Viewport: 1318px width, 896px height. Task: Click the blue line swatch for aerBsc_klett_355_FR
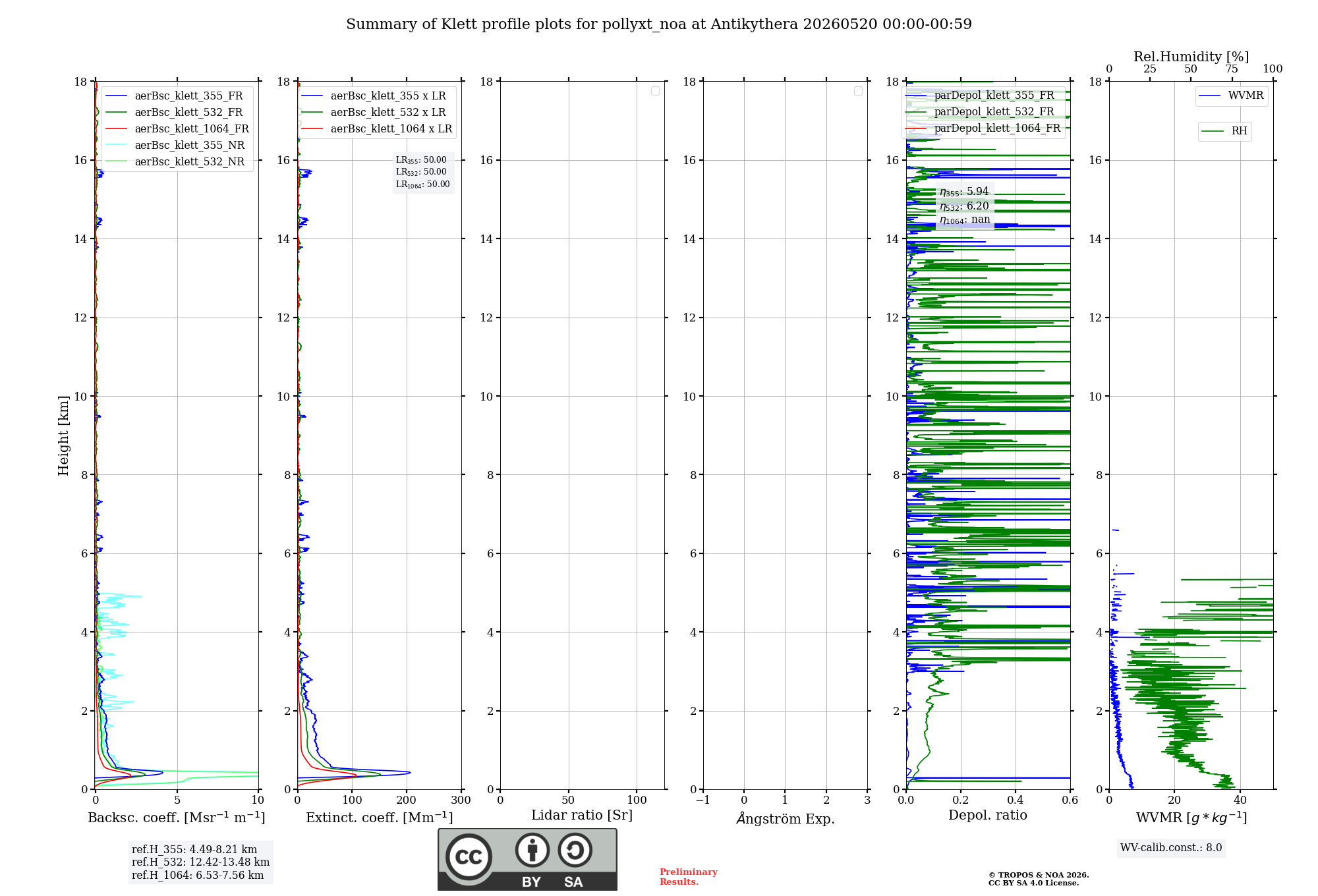tap(116, 96)
